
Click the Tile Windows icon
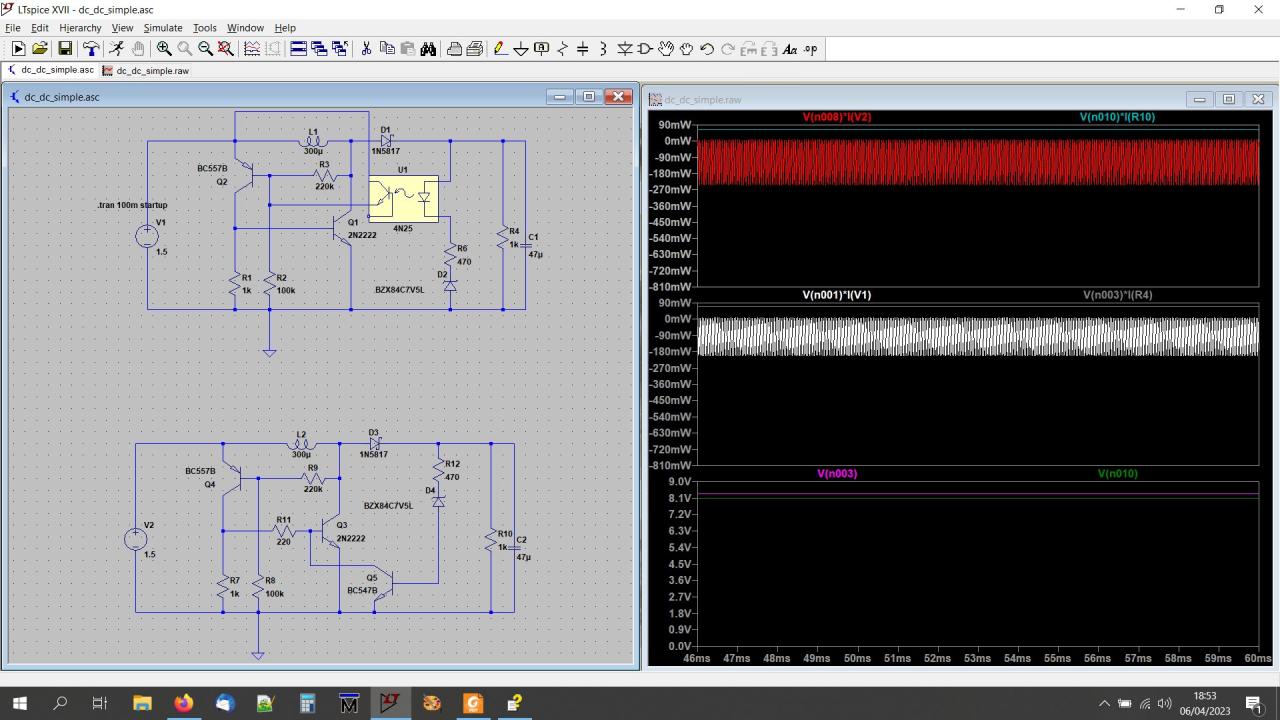point(298,49)
